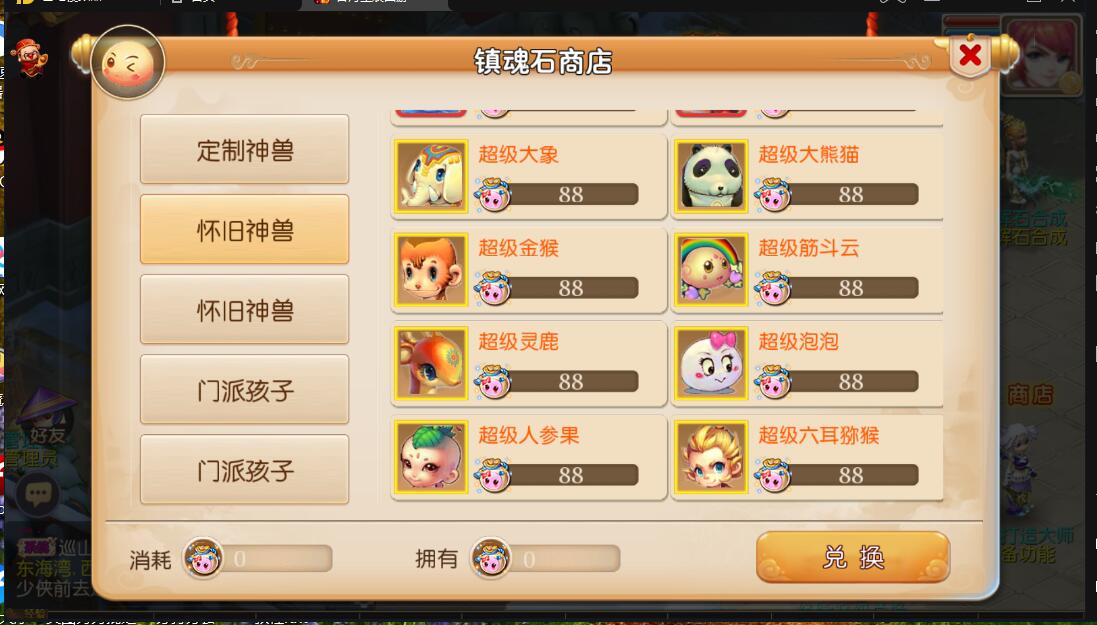Close the 镇魂石商店 shop window
The image size is (1097, 625).
pyautogui.click(x=970, y=55)
